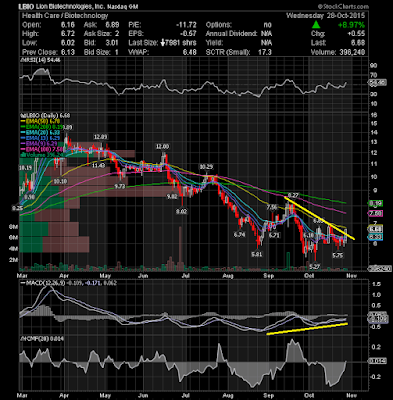
Task: Select the Options value 'no'
Action: pos(267,25)
